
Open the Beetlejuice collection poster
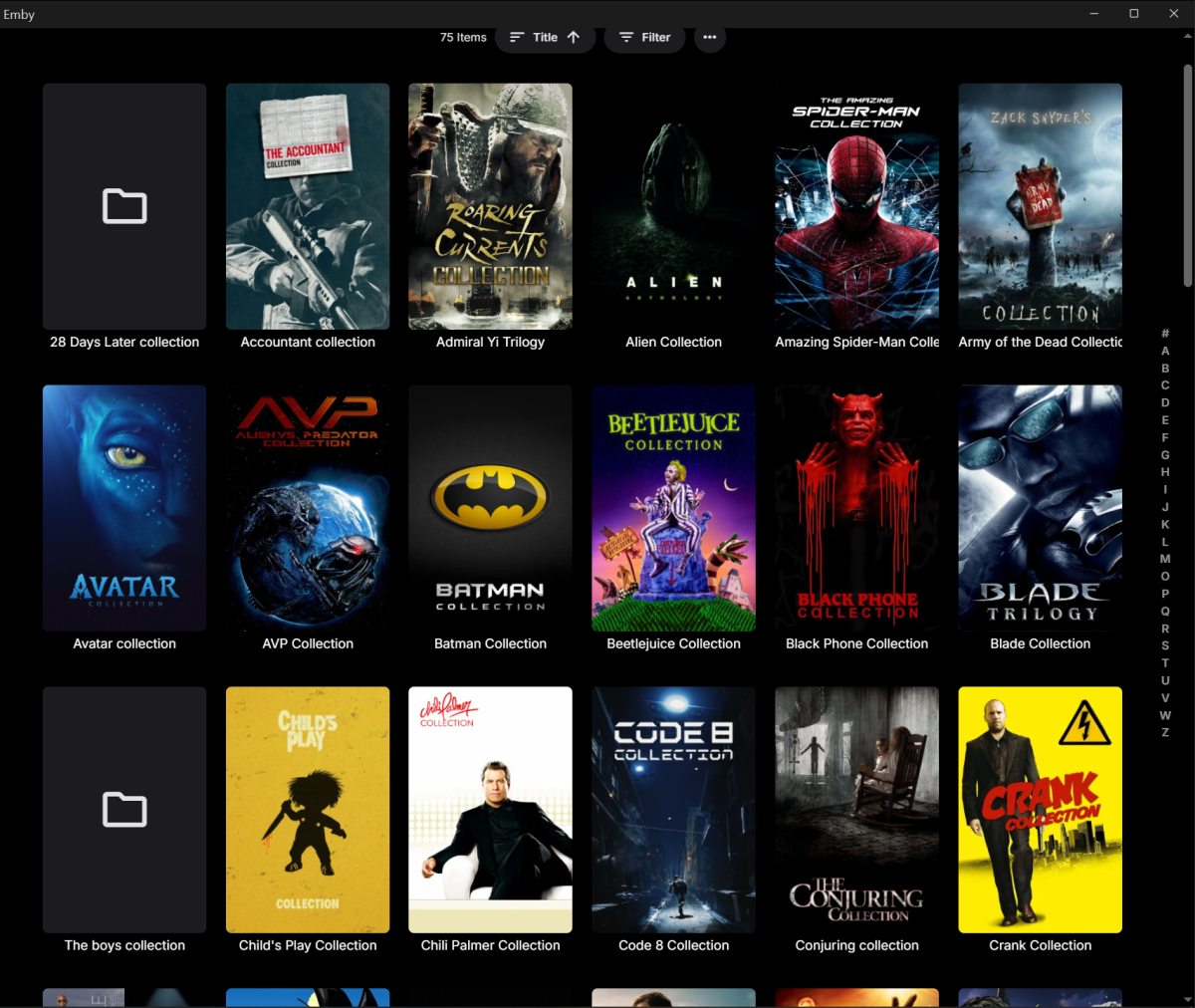tap(673, 508)
